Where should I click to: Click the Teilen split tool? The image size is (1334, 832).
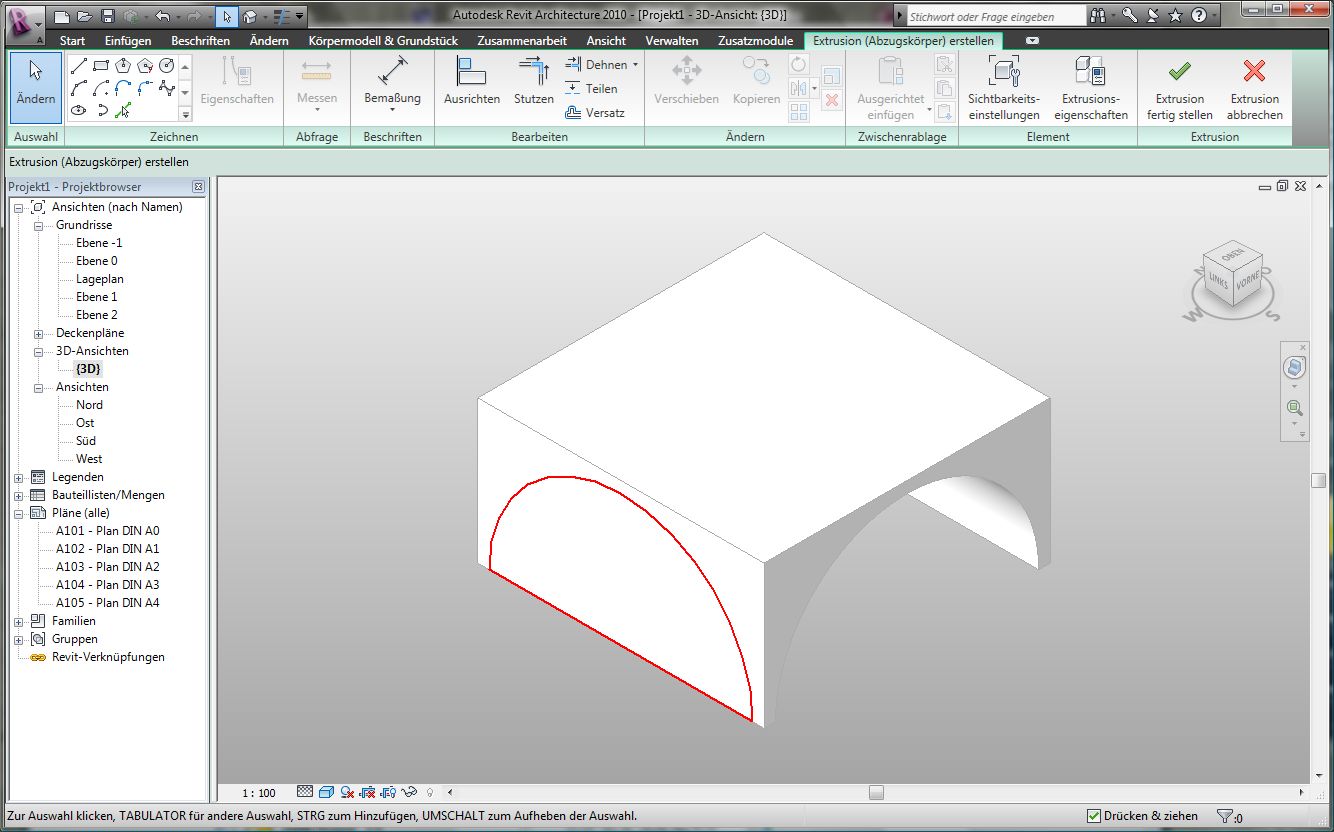(x=592, y=89)
